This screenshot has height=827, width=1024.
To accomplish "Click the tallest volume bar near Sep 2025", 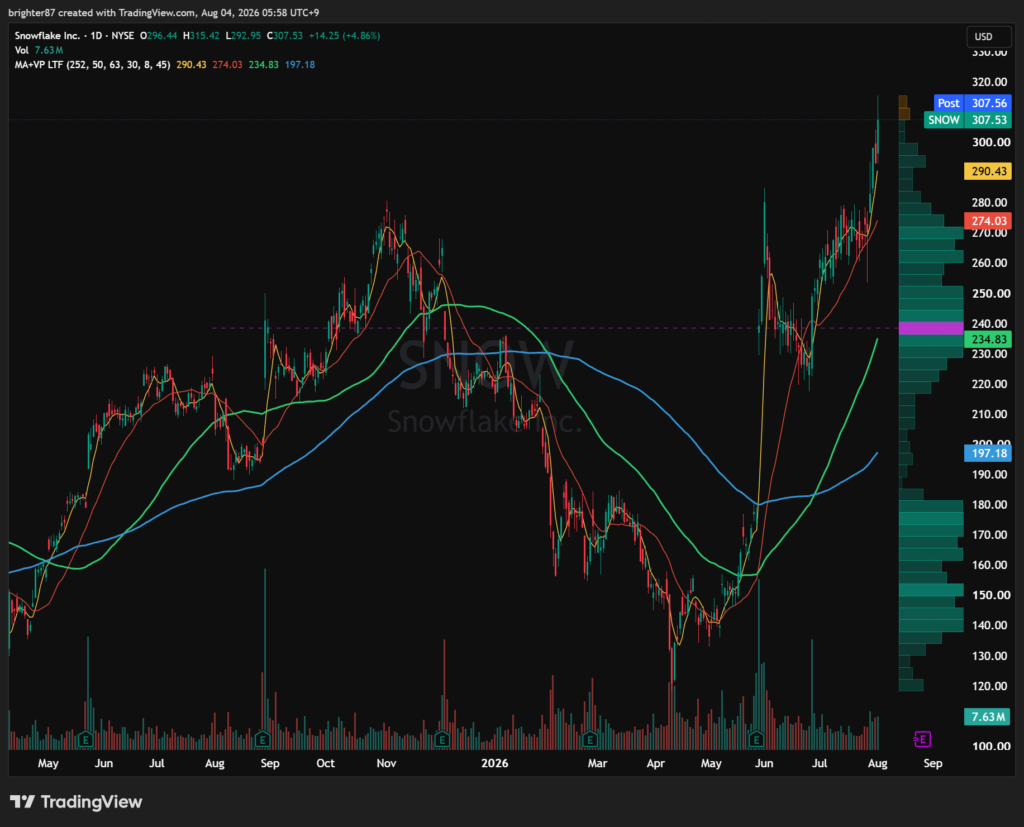I will click(x=264, y=658).
